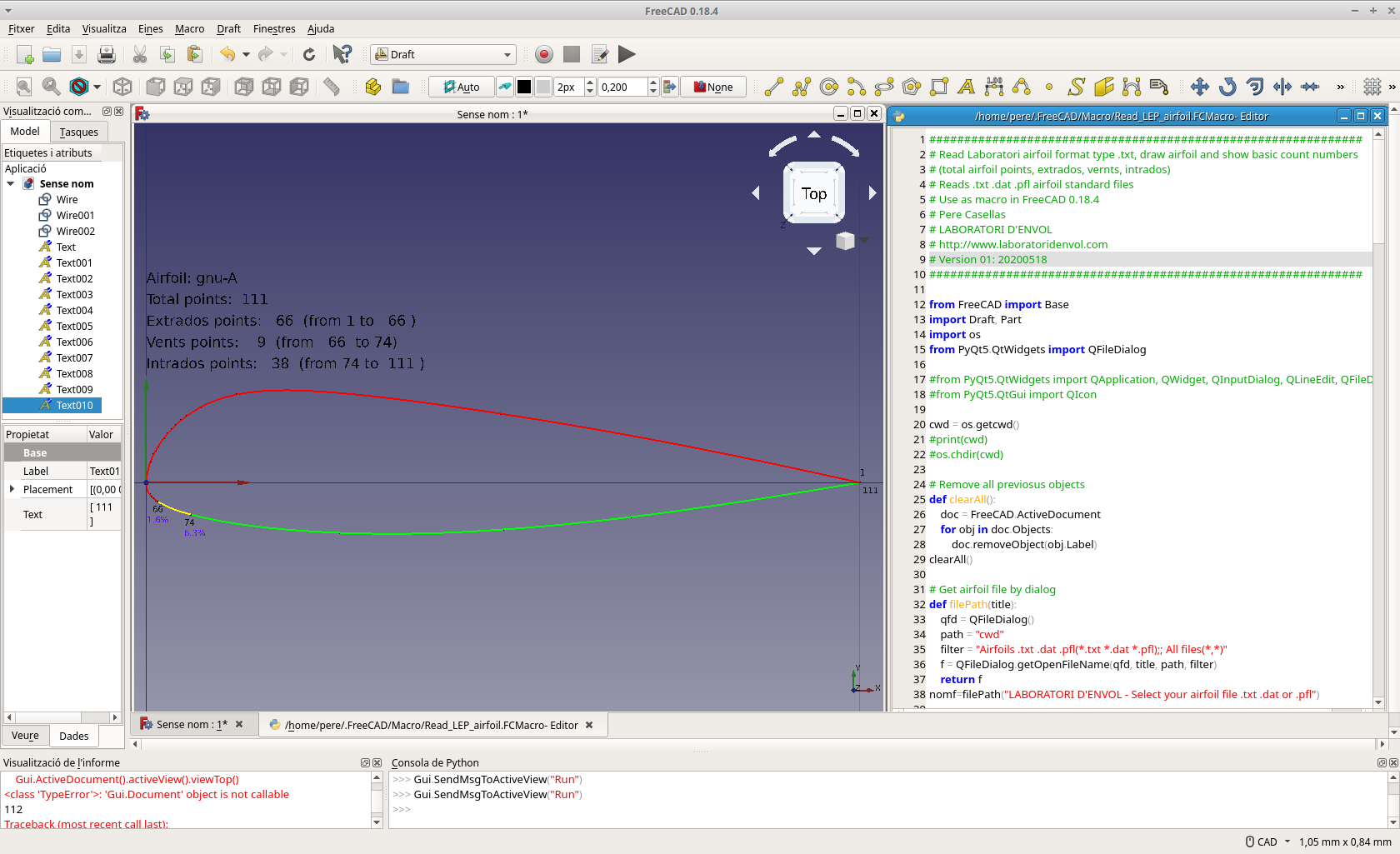Image resolution: width=1400 pixels, height=854 pixels.
Task: Open the Draft workbench selector dropdown
Action: [x=443, y=55]
